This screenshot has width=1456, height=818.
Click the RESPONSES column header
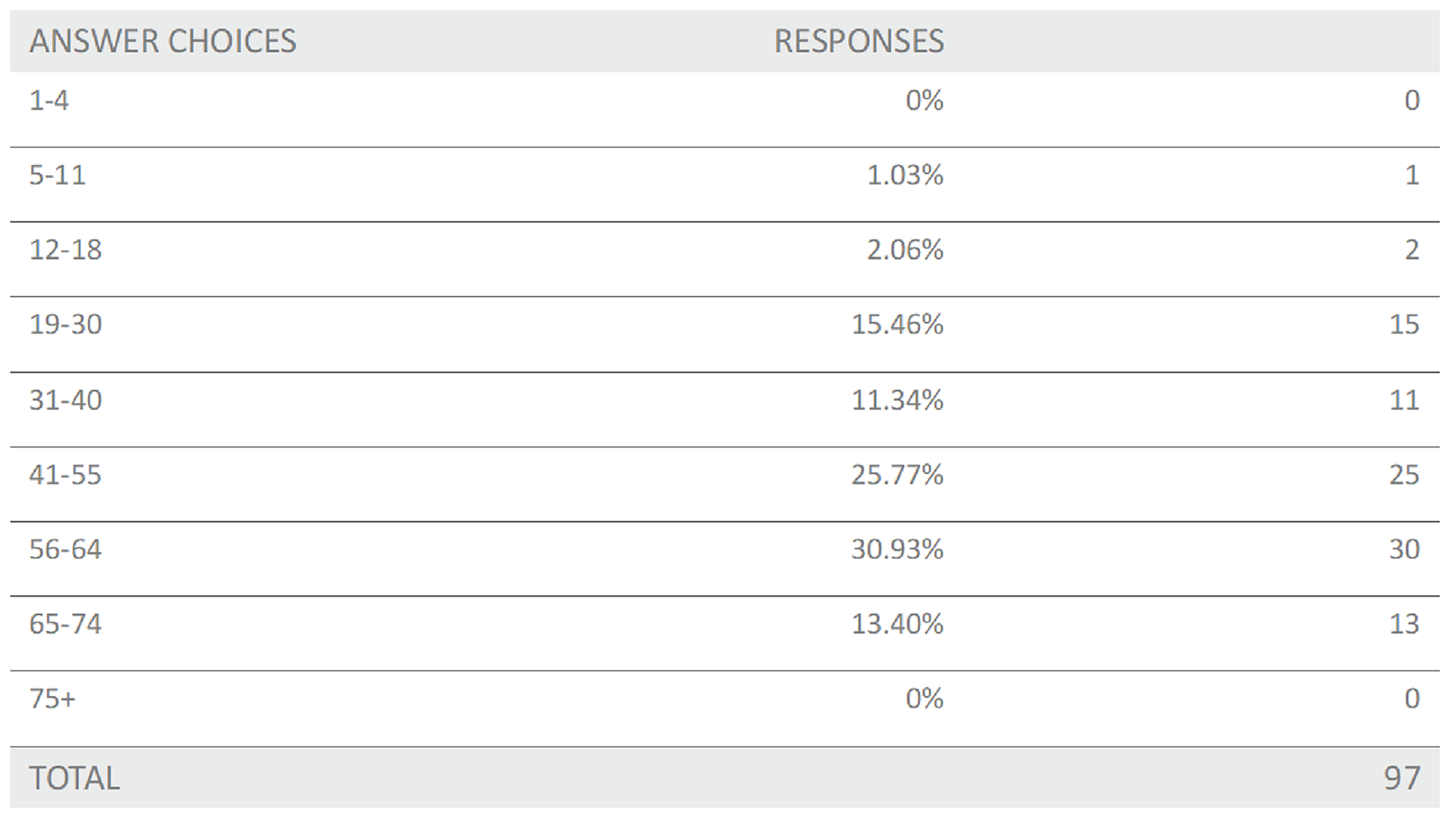point(858,42)
